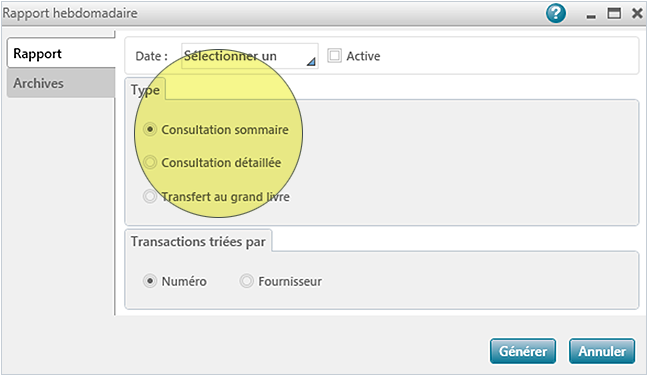Click the Générer button
648x376 pixels.
click(523, 351)
